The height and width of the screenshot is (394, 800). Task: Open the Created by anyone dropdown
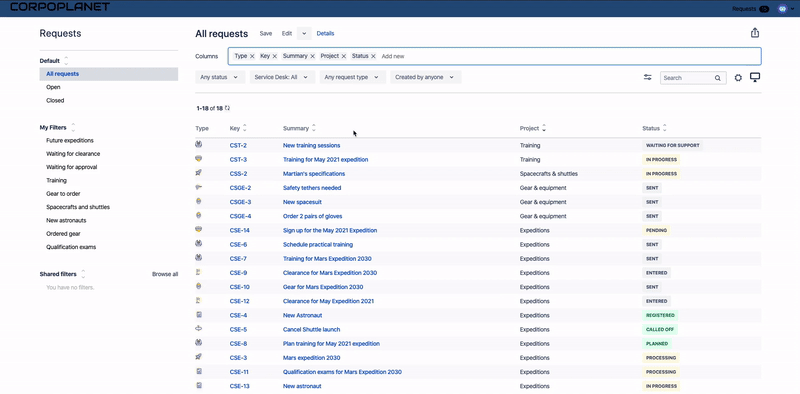click(426, 77)
